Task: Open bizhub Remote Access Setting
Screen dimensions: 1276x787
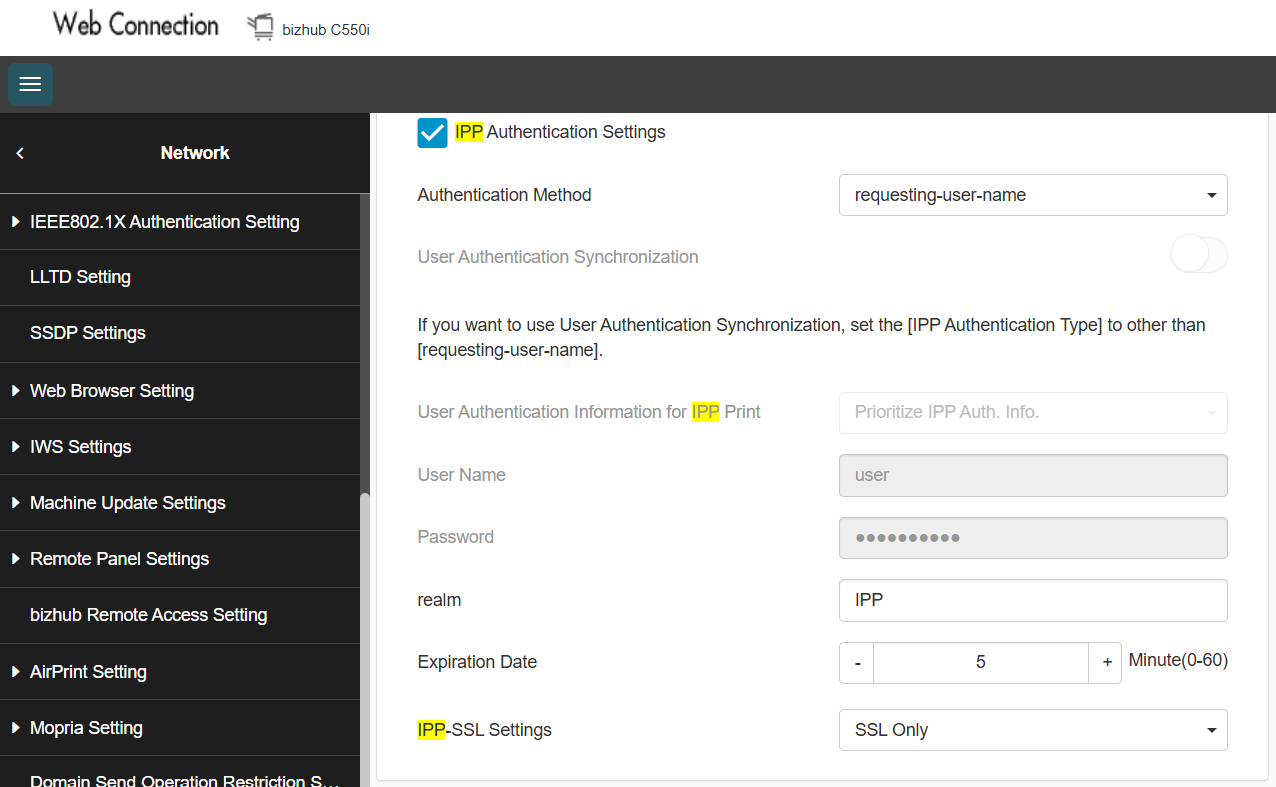Action: (148, 615)
